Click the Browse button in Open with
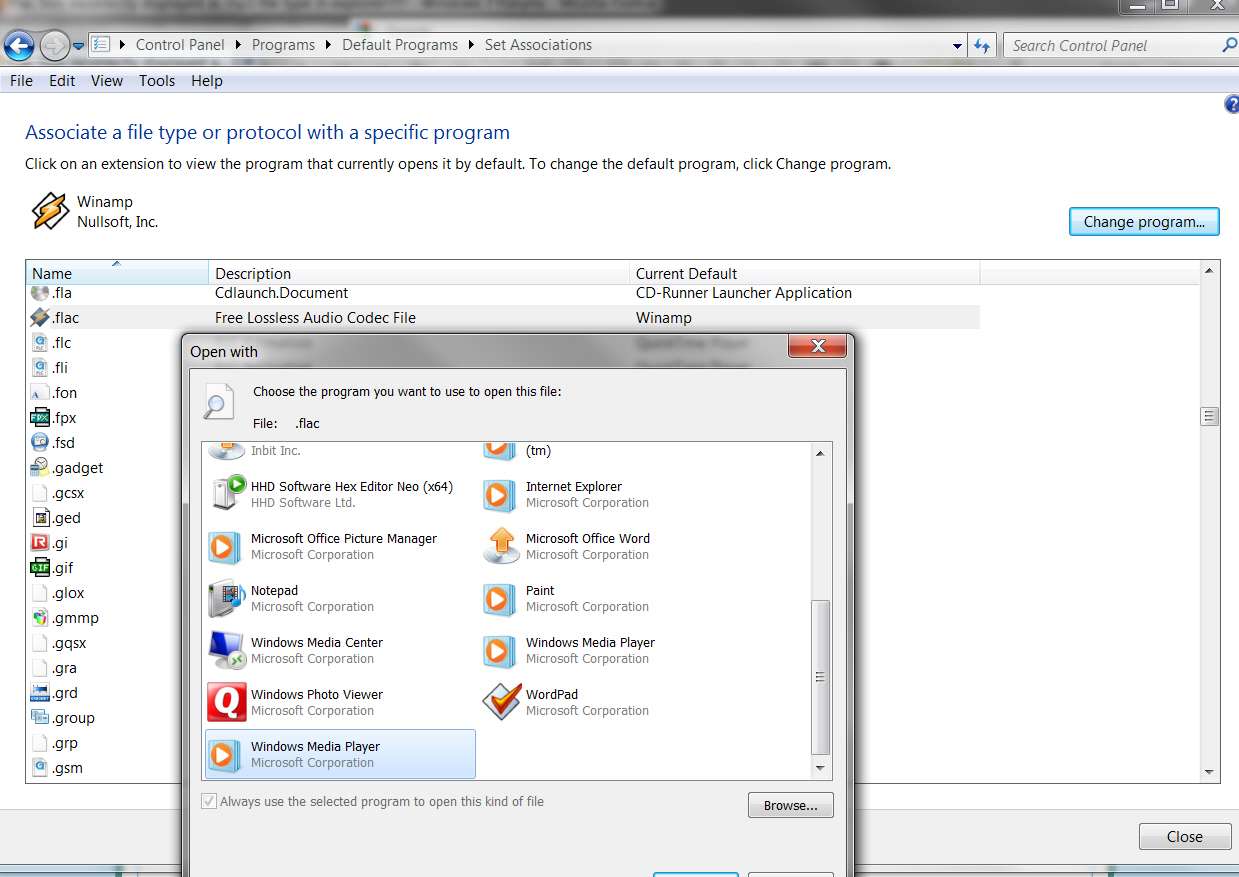This screenshot has height=877, width=1239. tap(790, 805)
